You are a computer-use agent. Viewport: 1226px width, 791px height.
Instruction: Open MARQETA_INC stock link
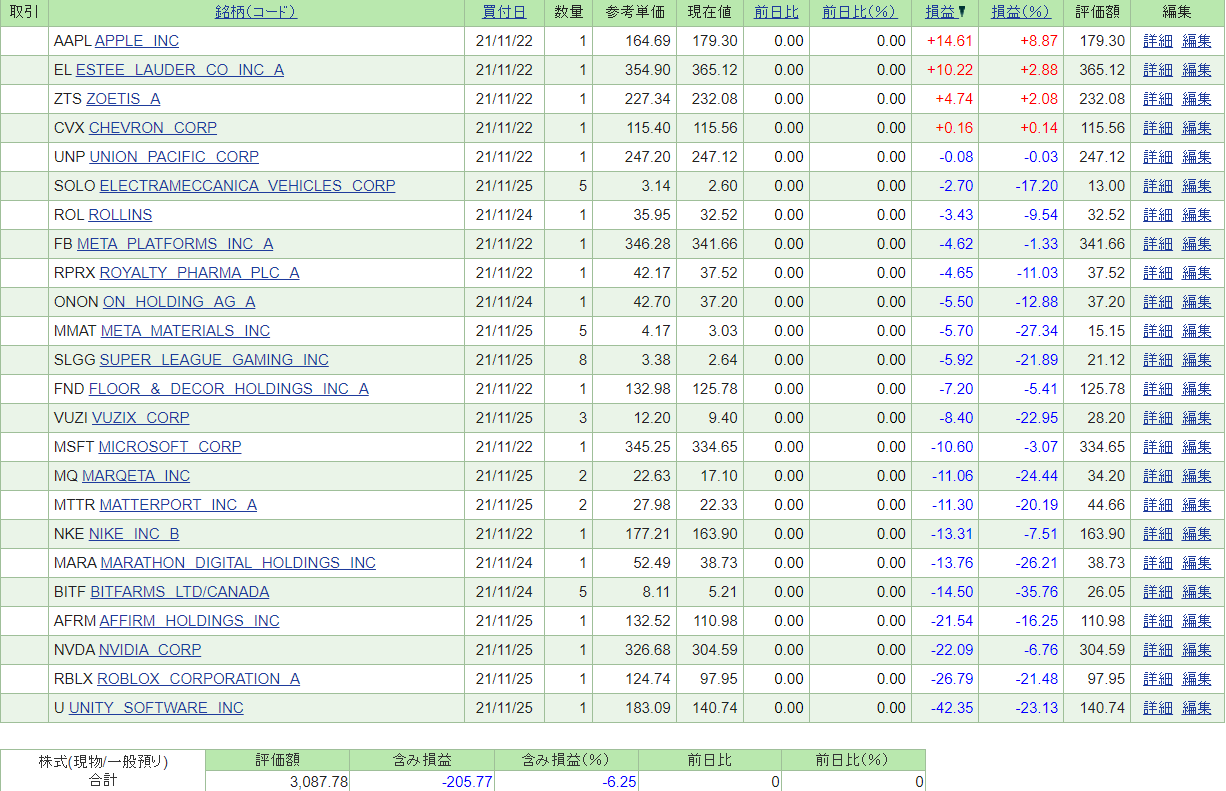coord(136,476)
